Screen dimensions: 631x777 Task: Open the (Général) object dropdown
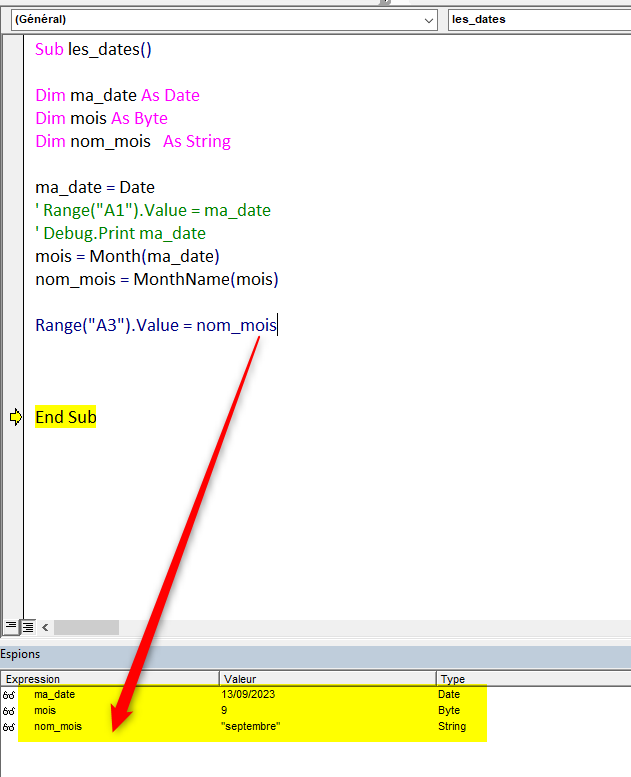tap(224, 20)
